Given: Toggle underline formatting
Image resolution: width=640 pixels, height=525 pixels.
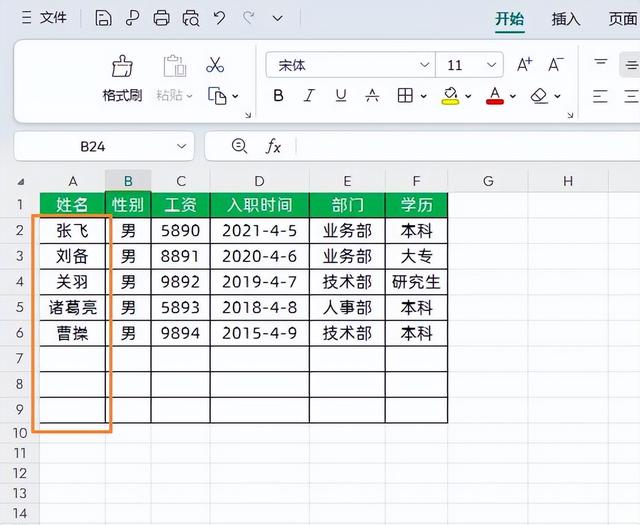Looking at the screenshot, I should pyautogui.click(x=340, y=96).
